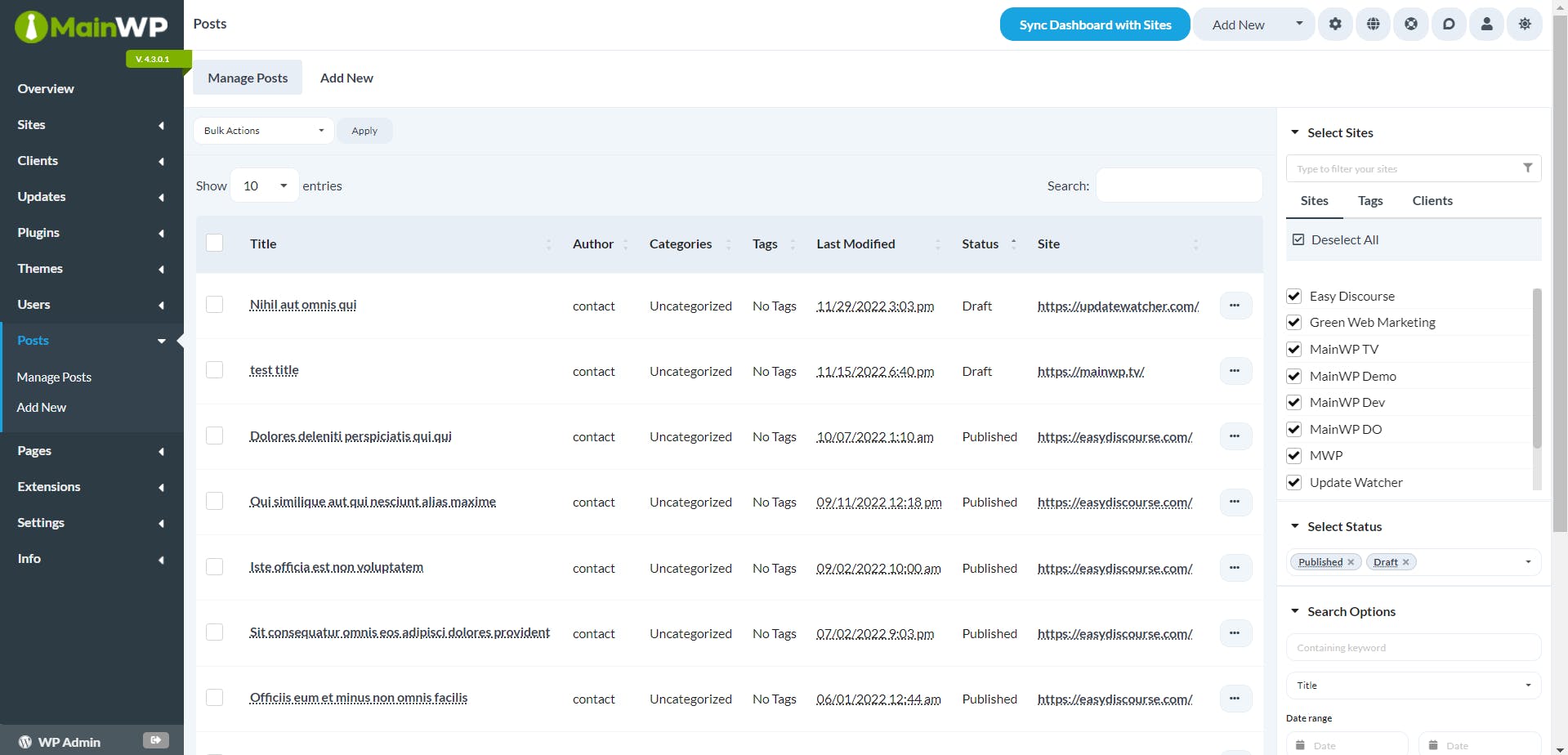Click the posts Search input field

pyautogui.click(x=1179, y=185)
